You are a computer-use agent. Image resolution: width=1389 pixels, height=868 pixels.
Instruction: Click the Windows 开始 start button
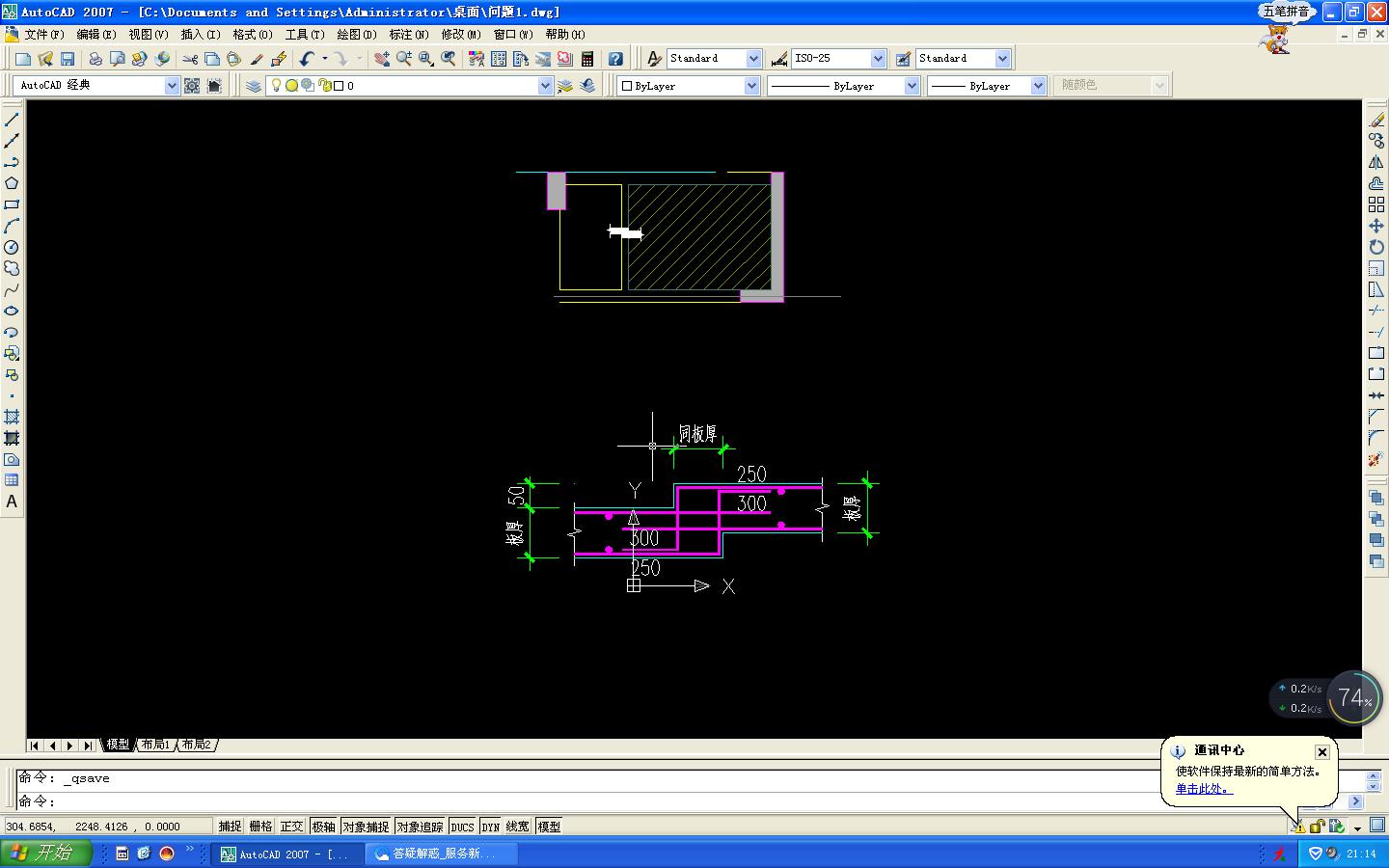pyautogui.click(x=46, y=853)
